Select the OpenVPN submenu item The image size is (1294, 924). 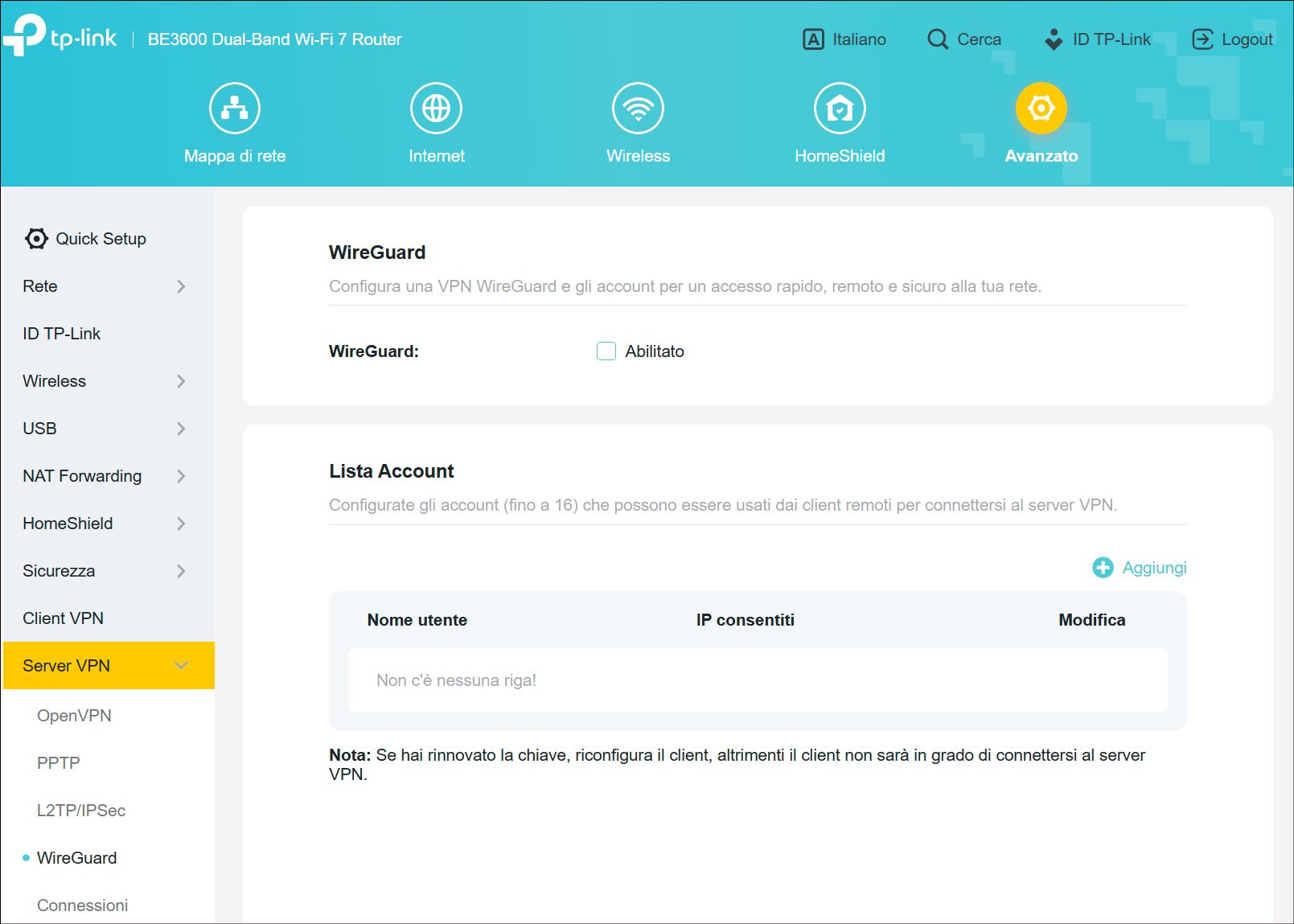click(74, 716)
